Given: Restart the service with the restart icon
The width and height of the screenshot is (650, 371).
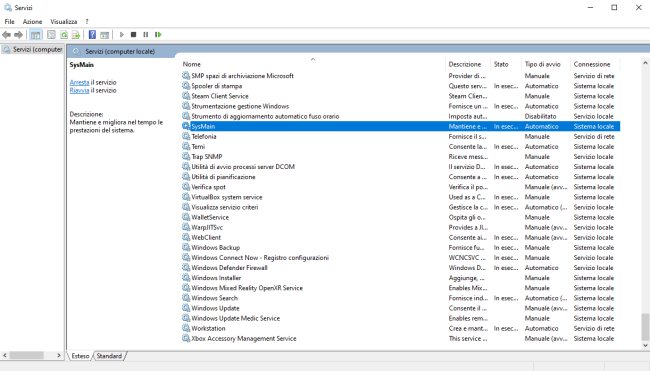Looking at the screenshot, I should point(158,35).
